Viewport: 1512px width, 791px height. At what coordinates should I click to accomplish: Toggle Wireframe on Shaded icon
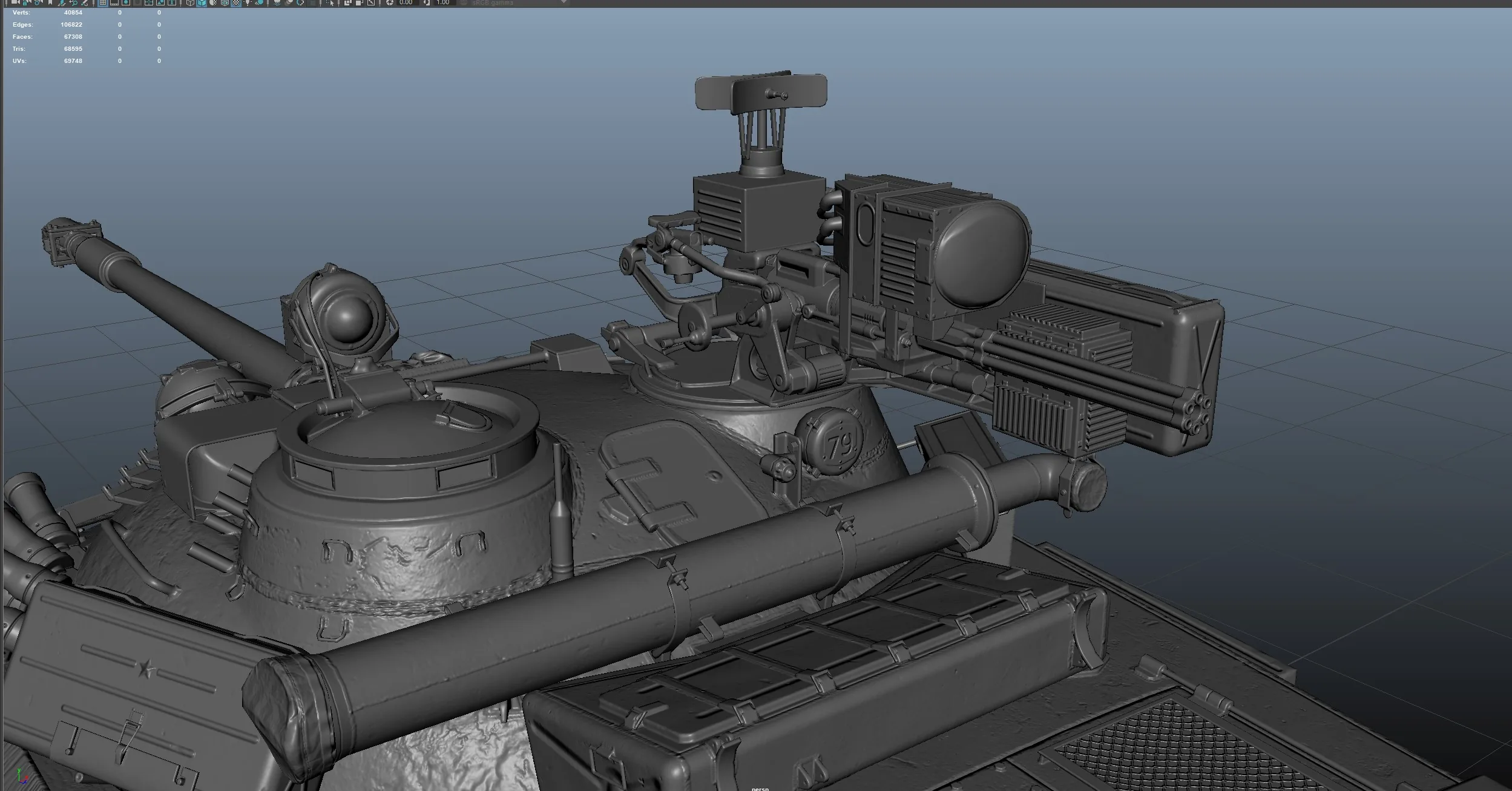(225, 2)
